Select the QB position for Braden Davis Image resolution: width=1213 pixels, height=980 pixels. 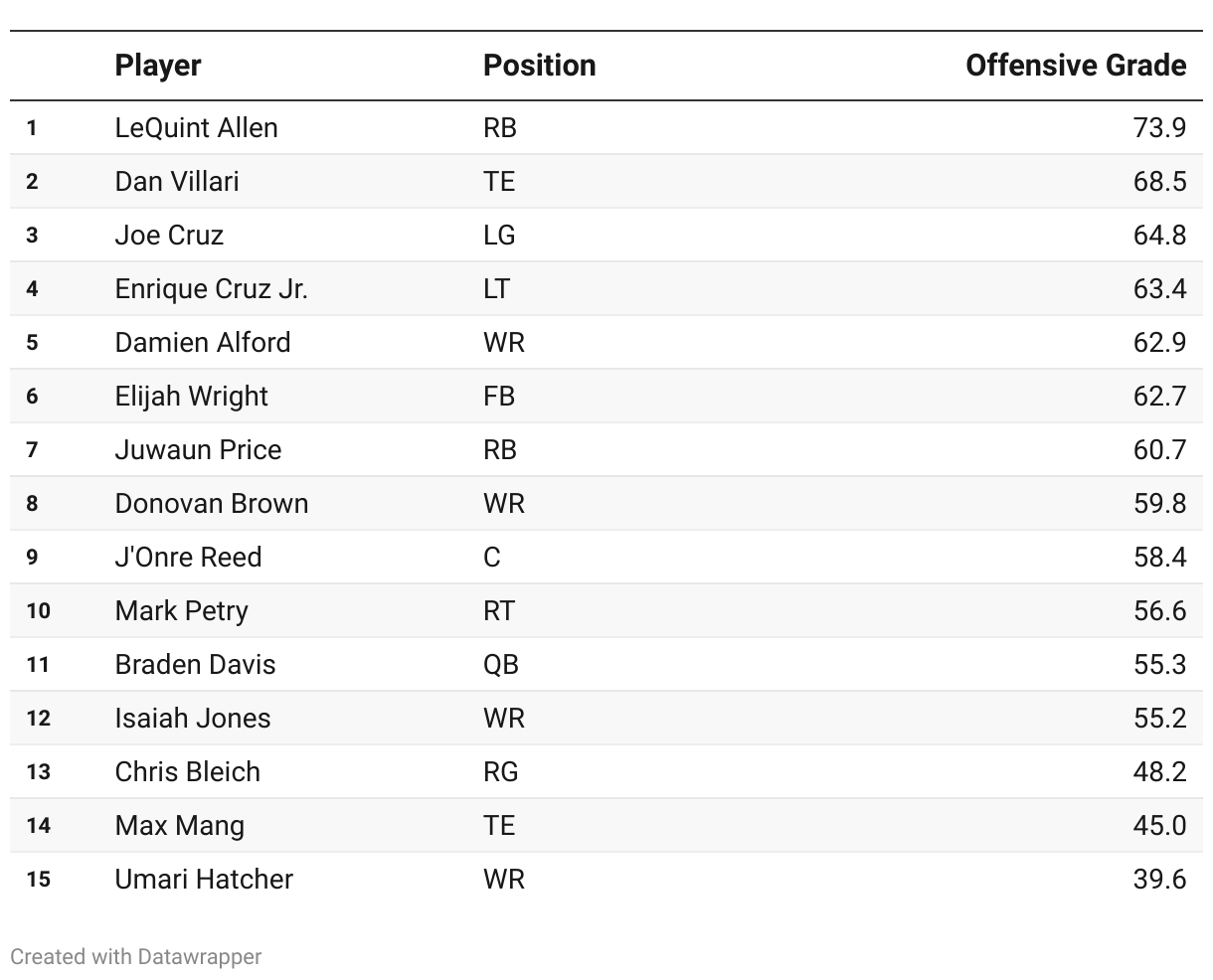coord(501,665)
